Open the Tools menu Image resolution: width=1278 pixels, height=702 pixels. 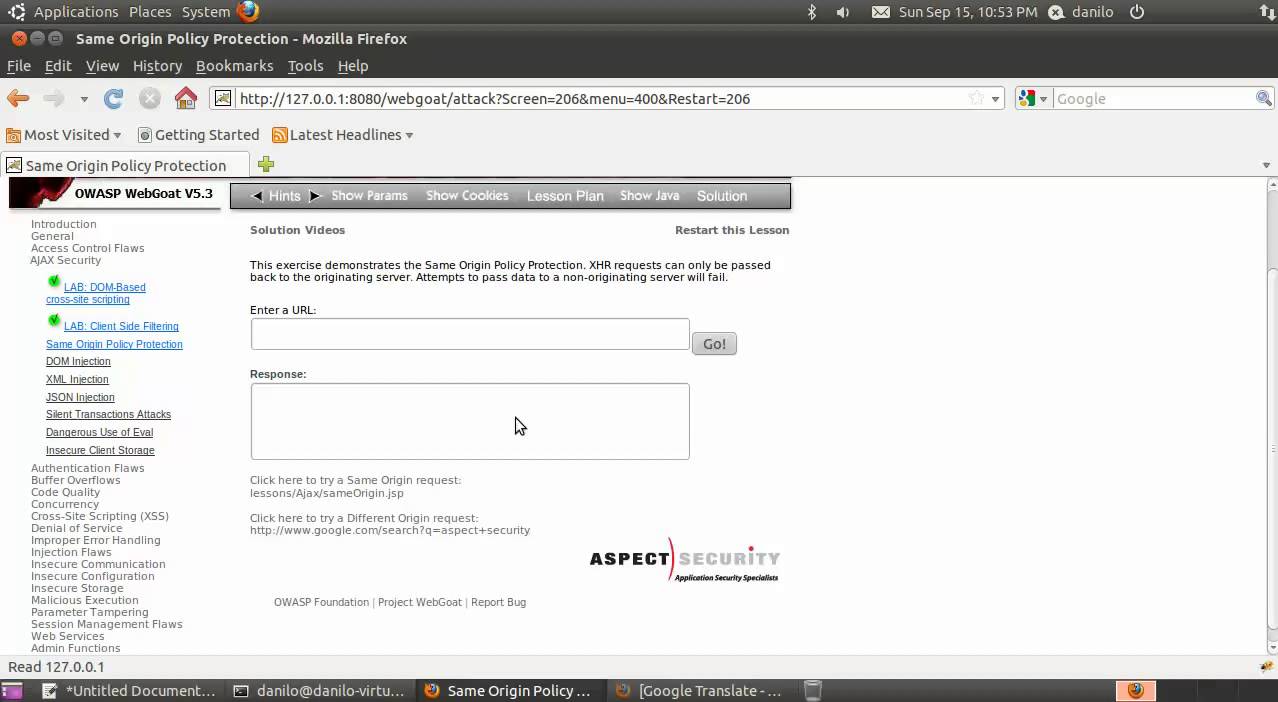click(305, 66)
